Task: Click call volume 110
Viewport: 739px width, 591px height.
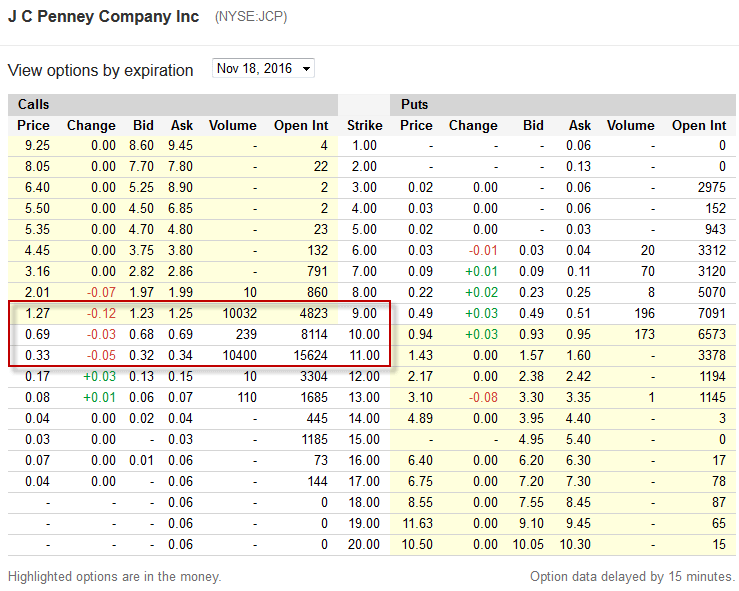Action: click(x=247, y=397)
